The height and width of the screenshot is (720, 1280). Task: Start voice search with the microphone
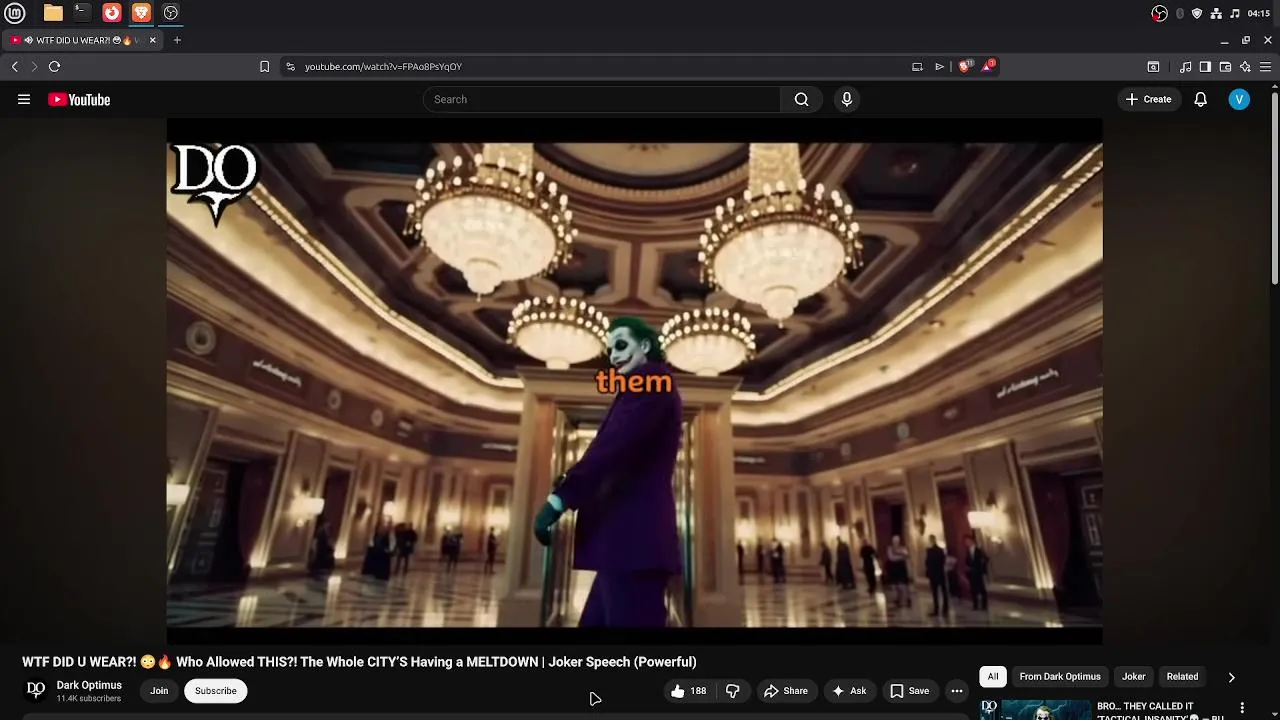pyautogui.click(x=847, y=99)
